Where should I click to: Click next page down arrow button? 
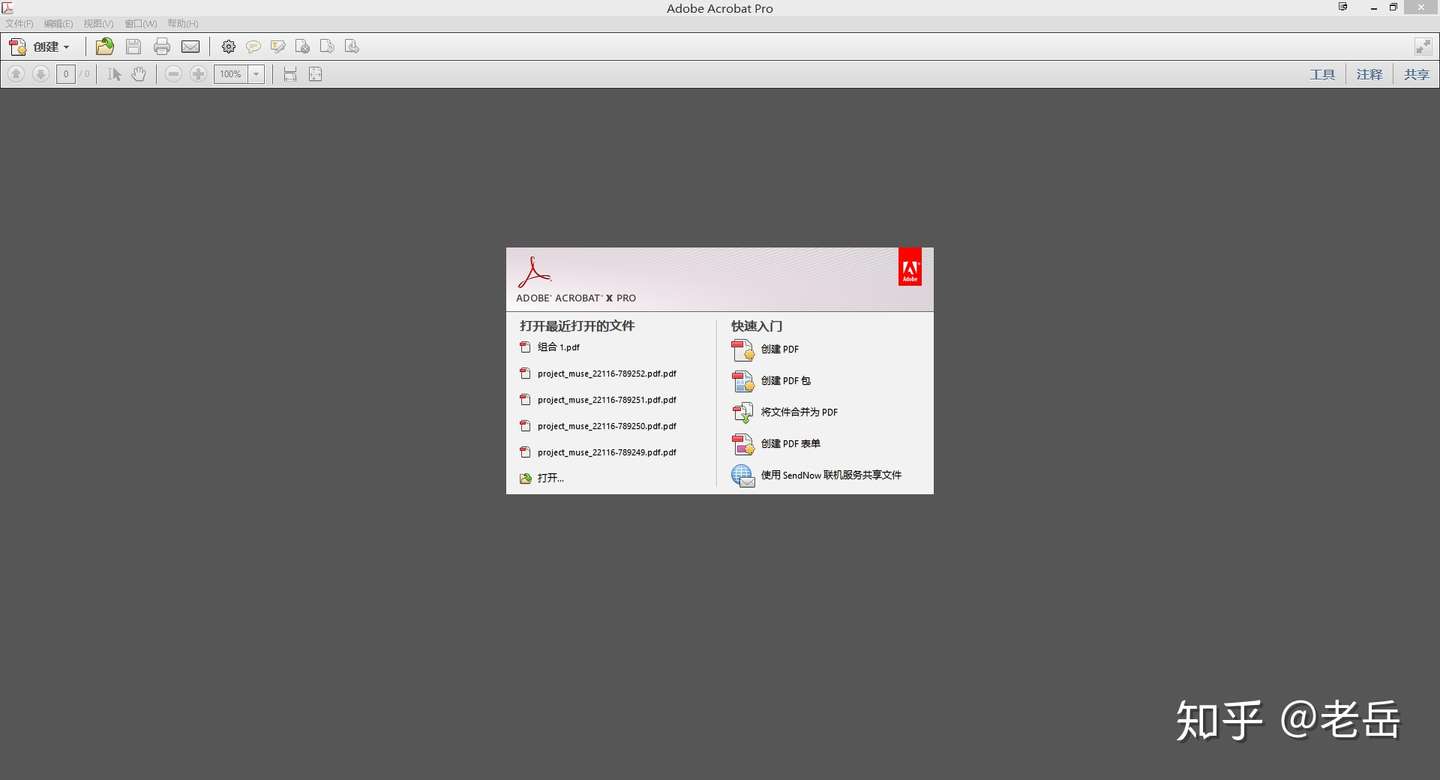pyautogui.click(x=41, y=74)
